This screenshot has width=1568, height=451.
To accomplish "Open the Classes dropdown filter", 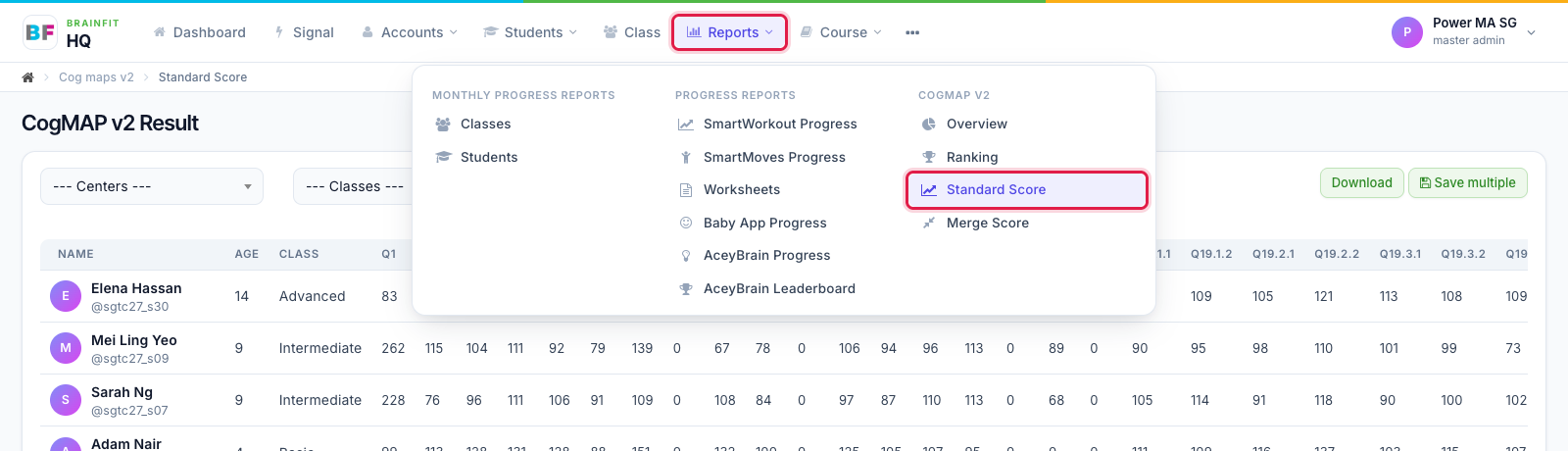I will (353, 186).
